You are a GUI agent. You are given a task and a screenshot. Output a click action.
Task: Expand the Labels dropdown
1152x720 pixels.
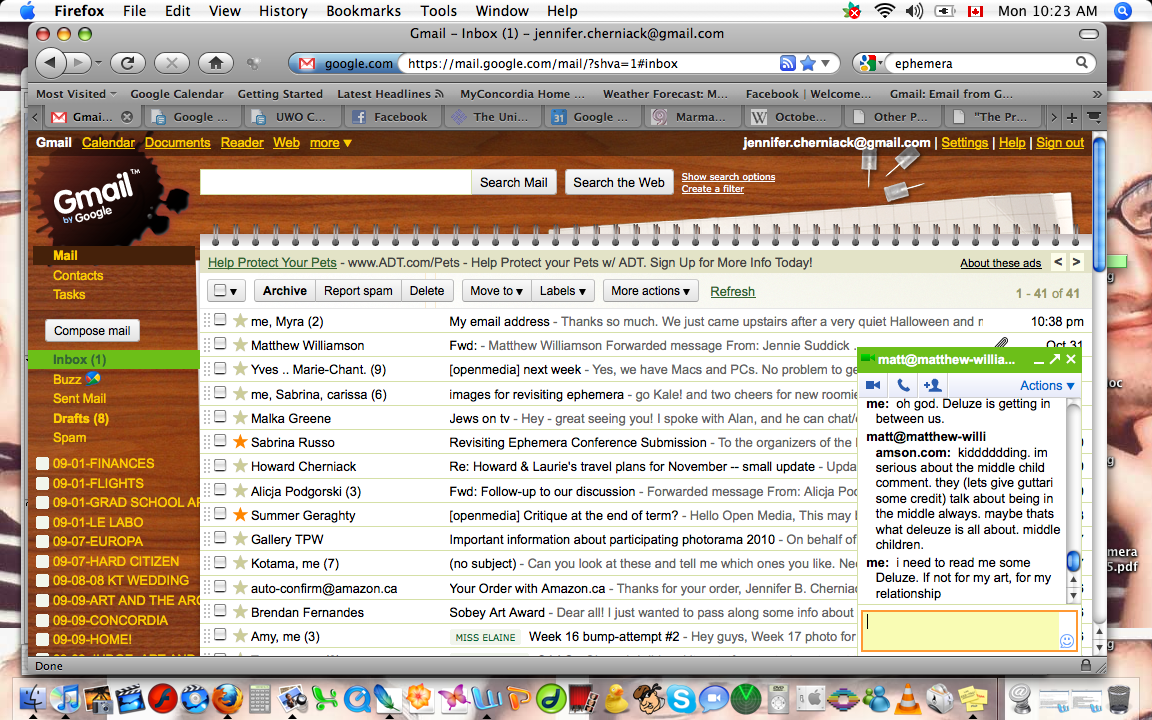pos(563,291)
